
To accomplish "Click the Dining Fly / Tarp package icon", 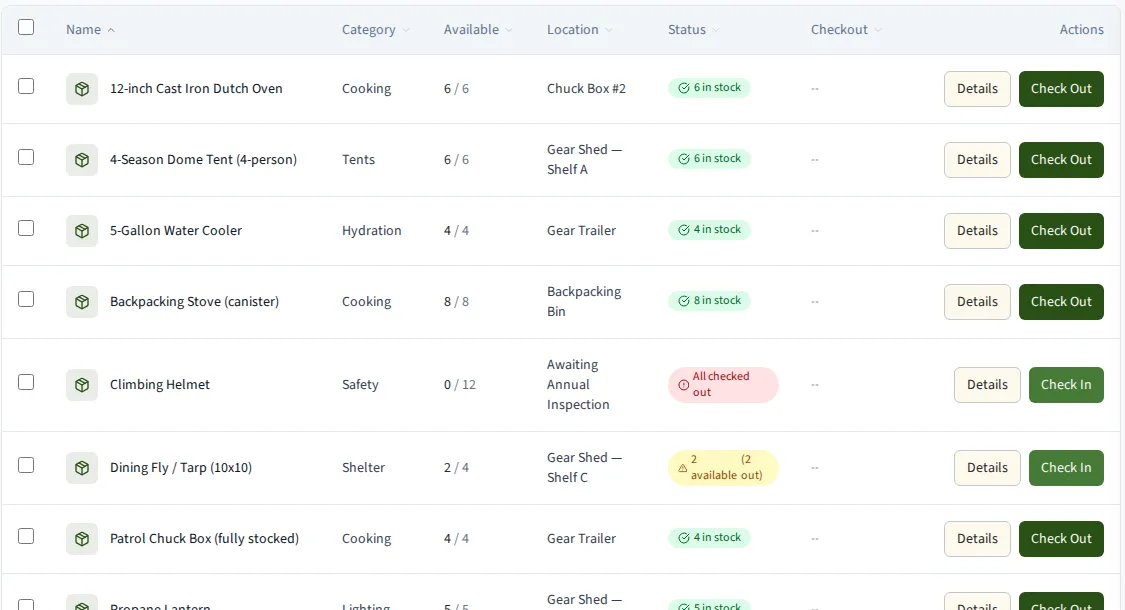I will coord(82,468).
